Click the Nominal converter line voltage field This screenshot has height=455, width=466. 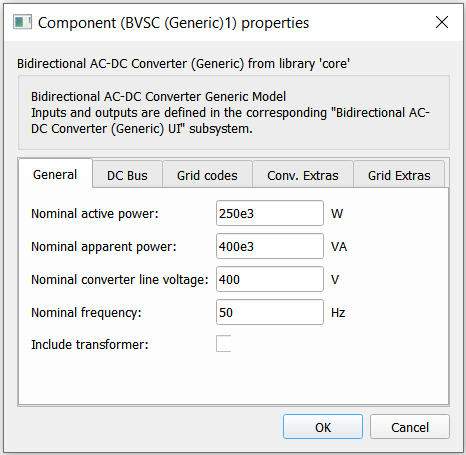[270, 279]
